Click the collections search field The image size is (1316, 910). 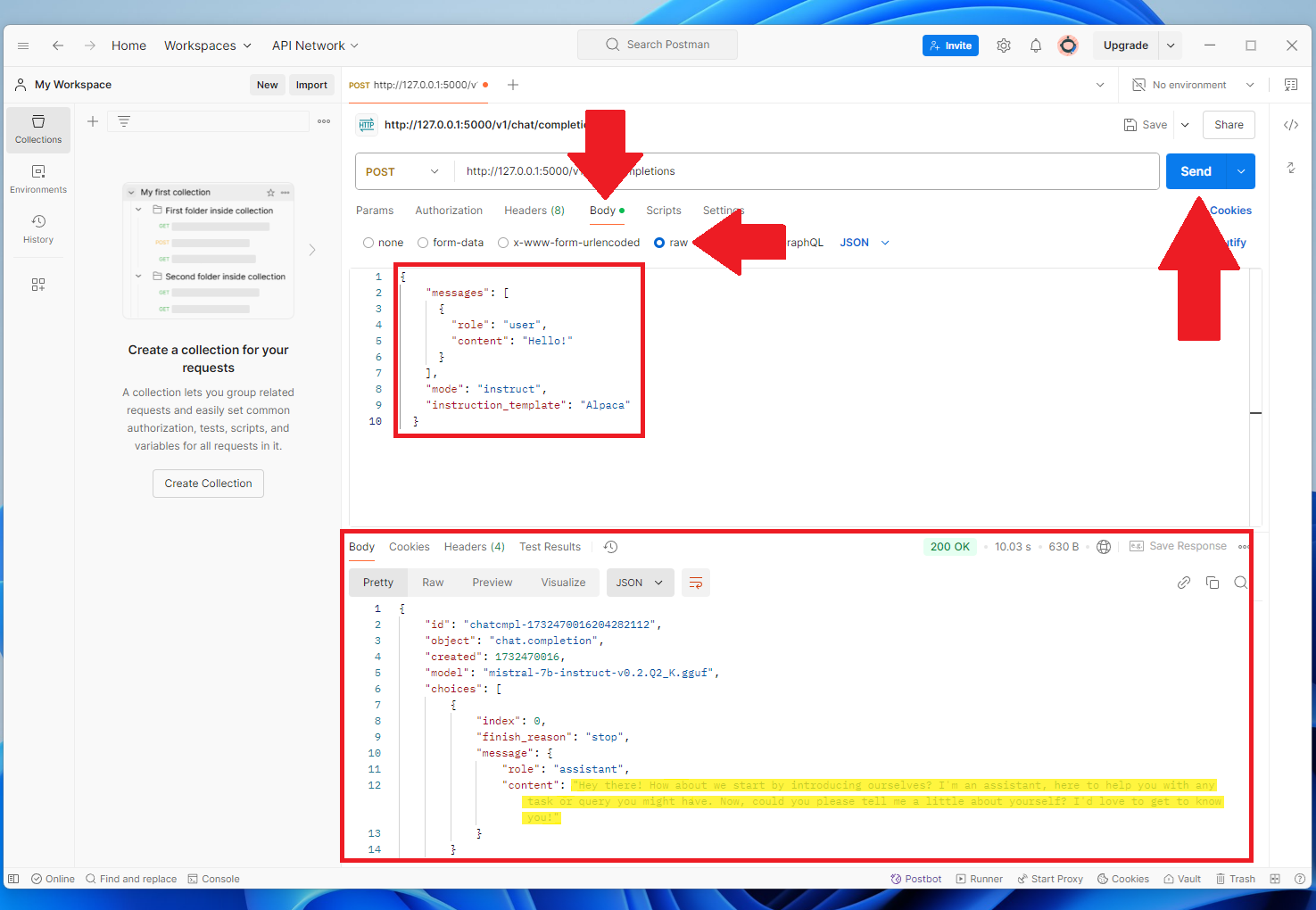tap(209, 121)
